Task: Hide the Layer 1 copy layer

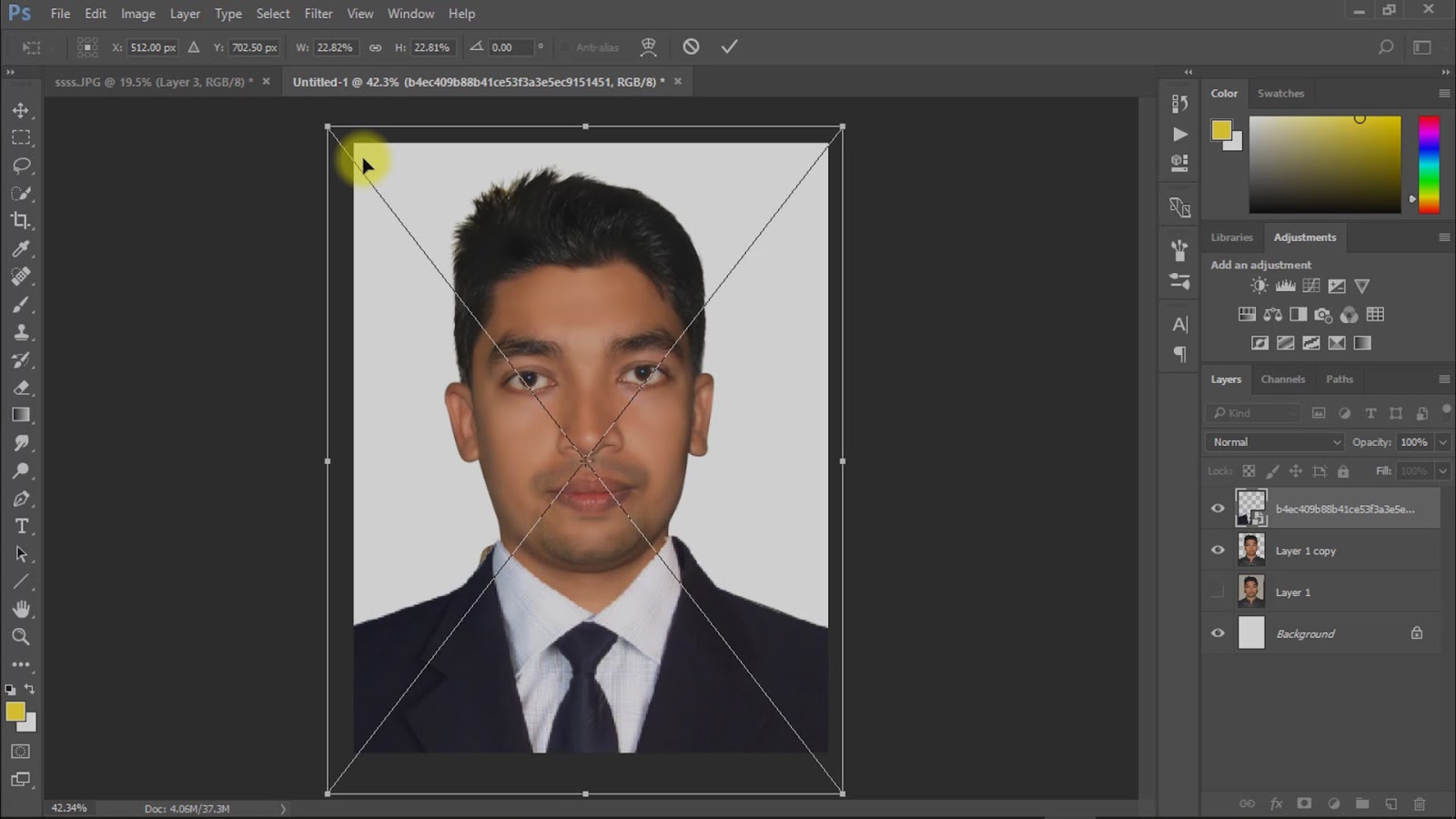Action: point(1218,551)
